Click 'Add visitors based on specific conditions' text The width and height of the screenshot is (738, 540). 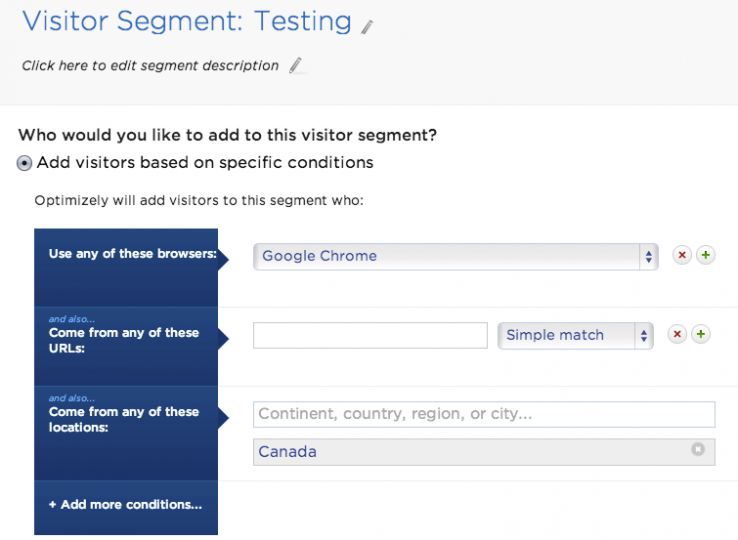pos(205,162)
